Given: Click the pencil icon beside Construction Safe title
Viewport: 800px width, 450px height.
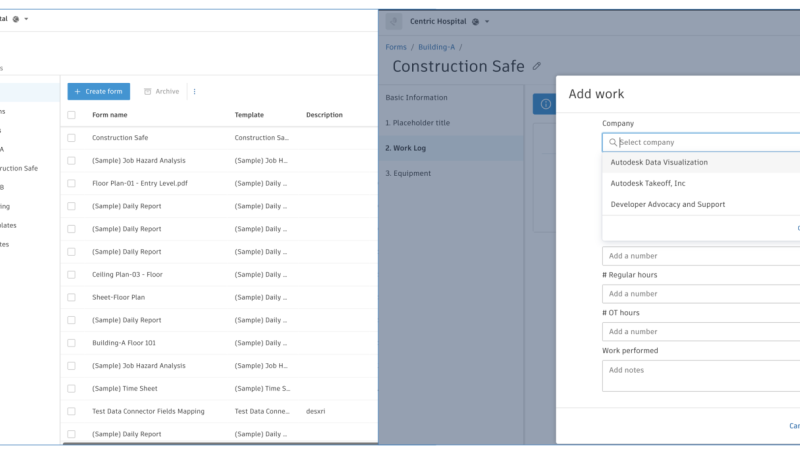Looking at the screenshot, I should pos(537,66).
